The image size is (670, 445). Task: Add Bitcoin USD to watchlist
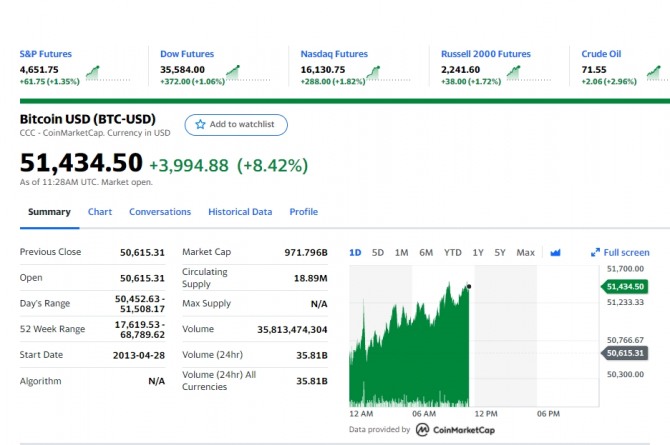(x=236, y=124)
